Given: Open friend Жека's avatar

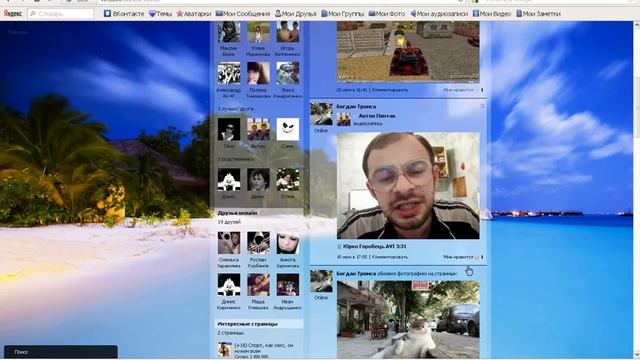Looking at the screenshot, I should click(288, 73).
